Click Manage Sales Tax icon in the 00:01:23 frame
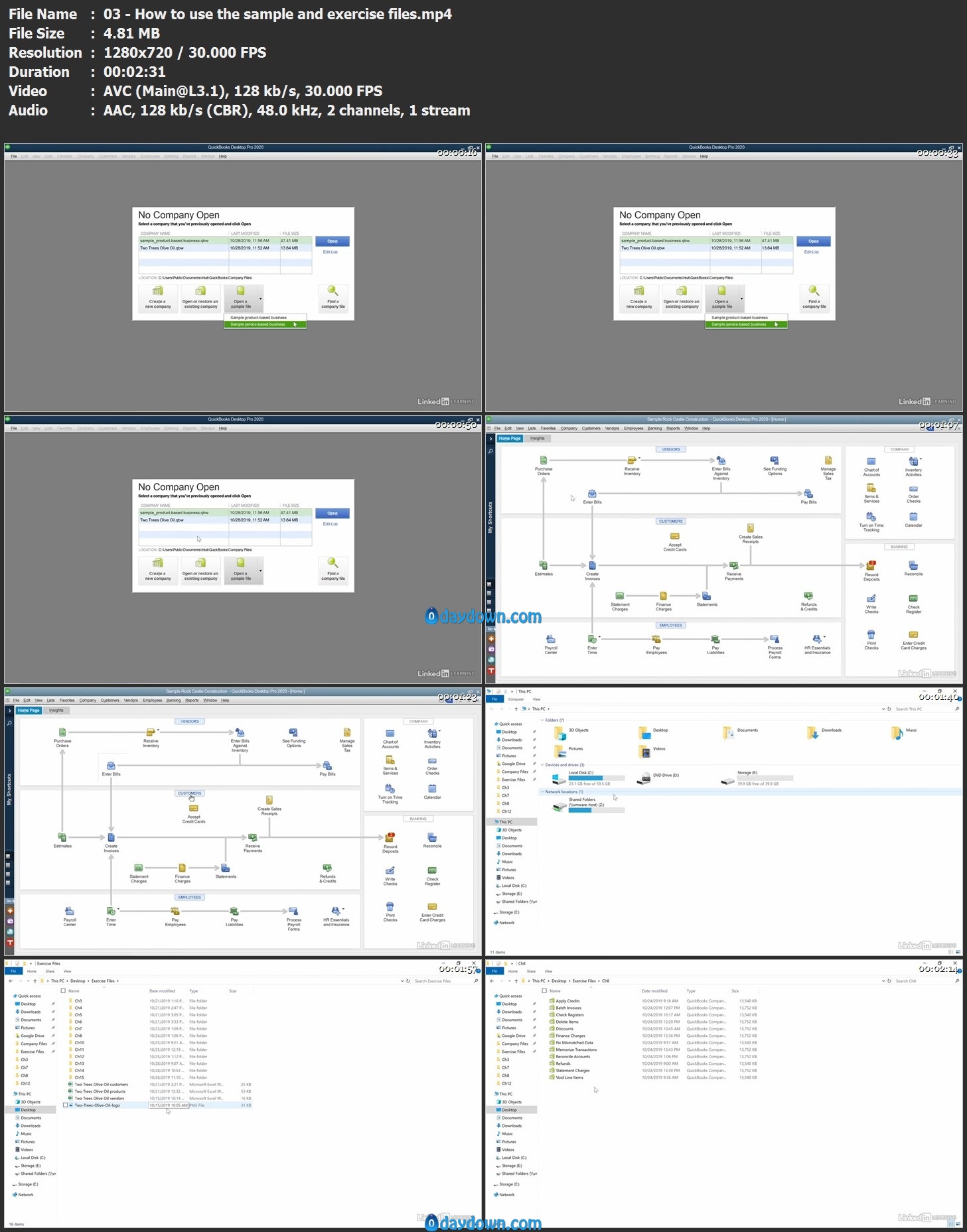The height and width of the screenshot is (1232, 967). tap(347, 732)
